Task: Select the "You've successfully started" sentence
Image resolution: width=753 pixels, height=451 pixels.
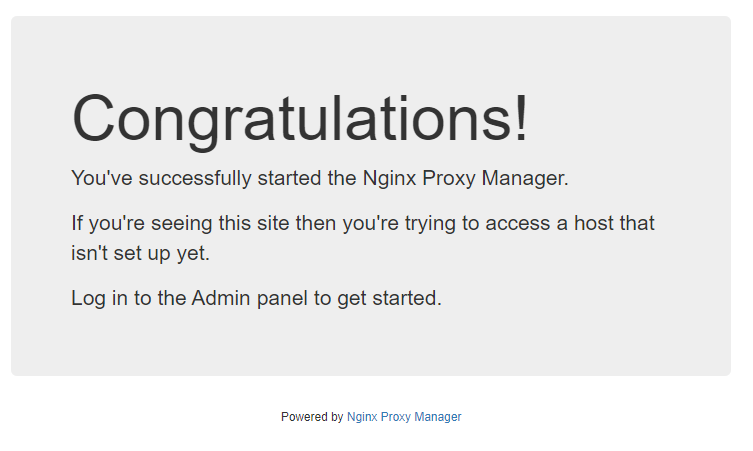Action: 320,179
